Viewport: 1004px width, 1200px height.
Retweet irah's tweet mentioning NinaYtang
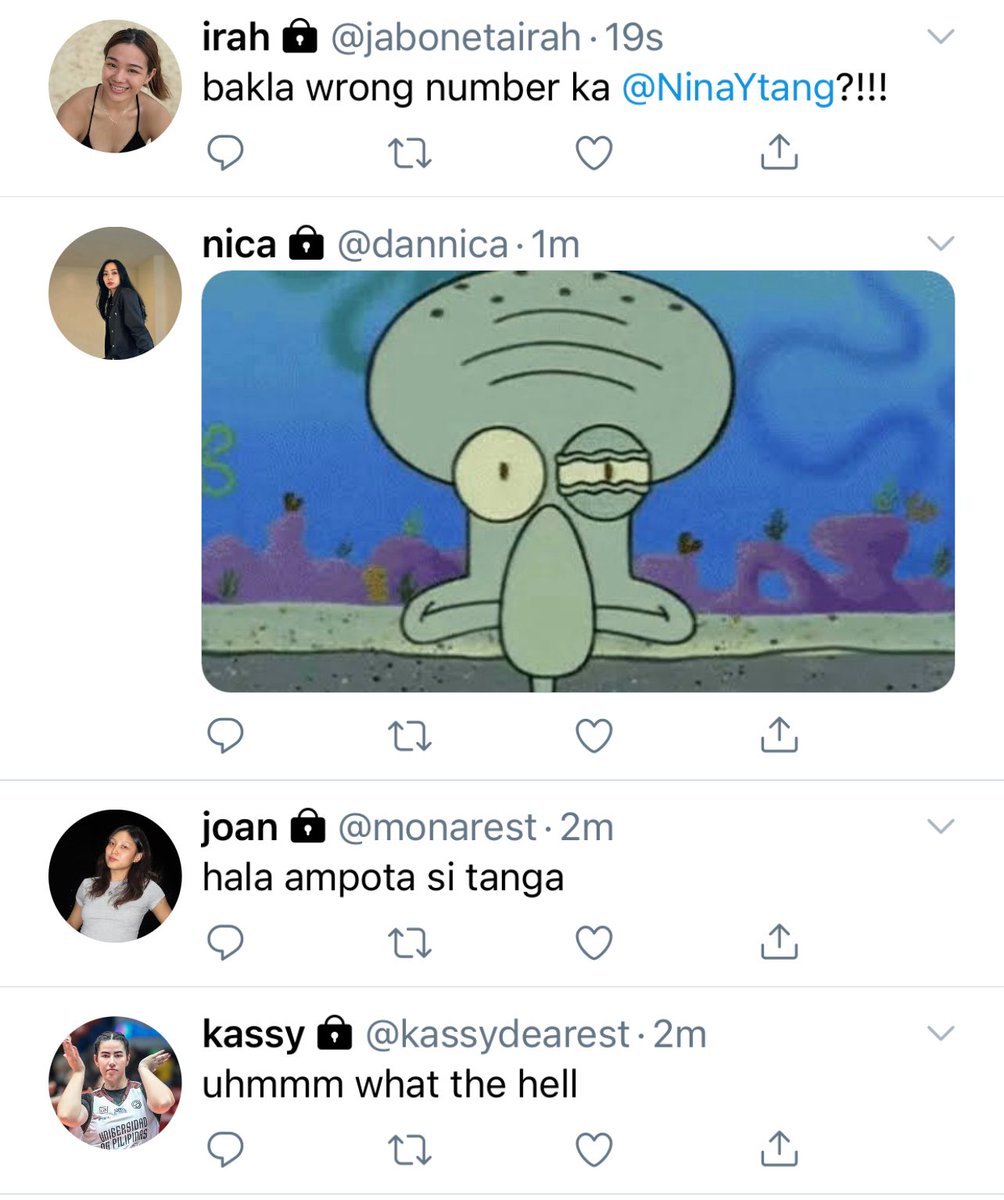click(408, 153)
